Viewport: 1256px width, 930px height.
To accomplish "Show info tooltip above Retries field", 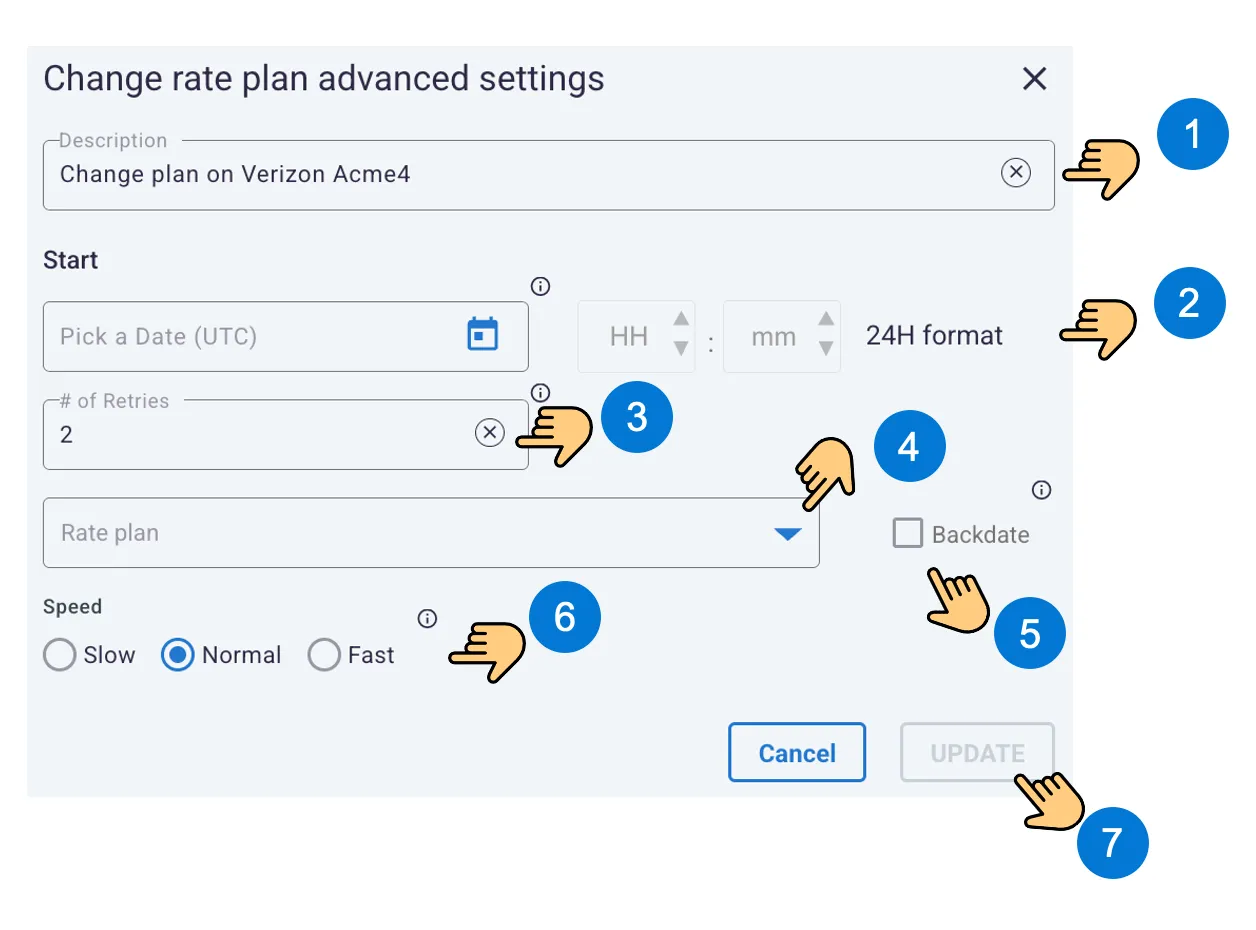I will (x=541, y=392).
